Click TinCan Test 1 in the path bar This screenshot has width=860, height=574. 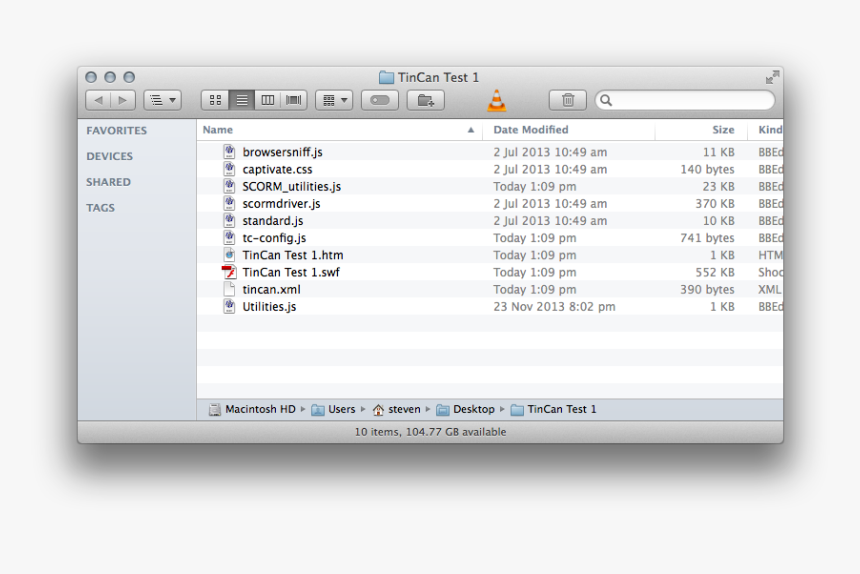coord(553,410)
